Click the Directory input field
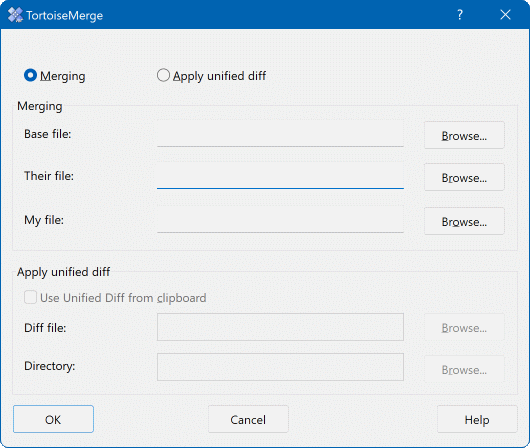The width and height of the screenshot is (530, 448). [280, 367]
